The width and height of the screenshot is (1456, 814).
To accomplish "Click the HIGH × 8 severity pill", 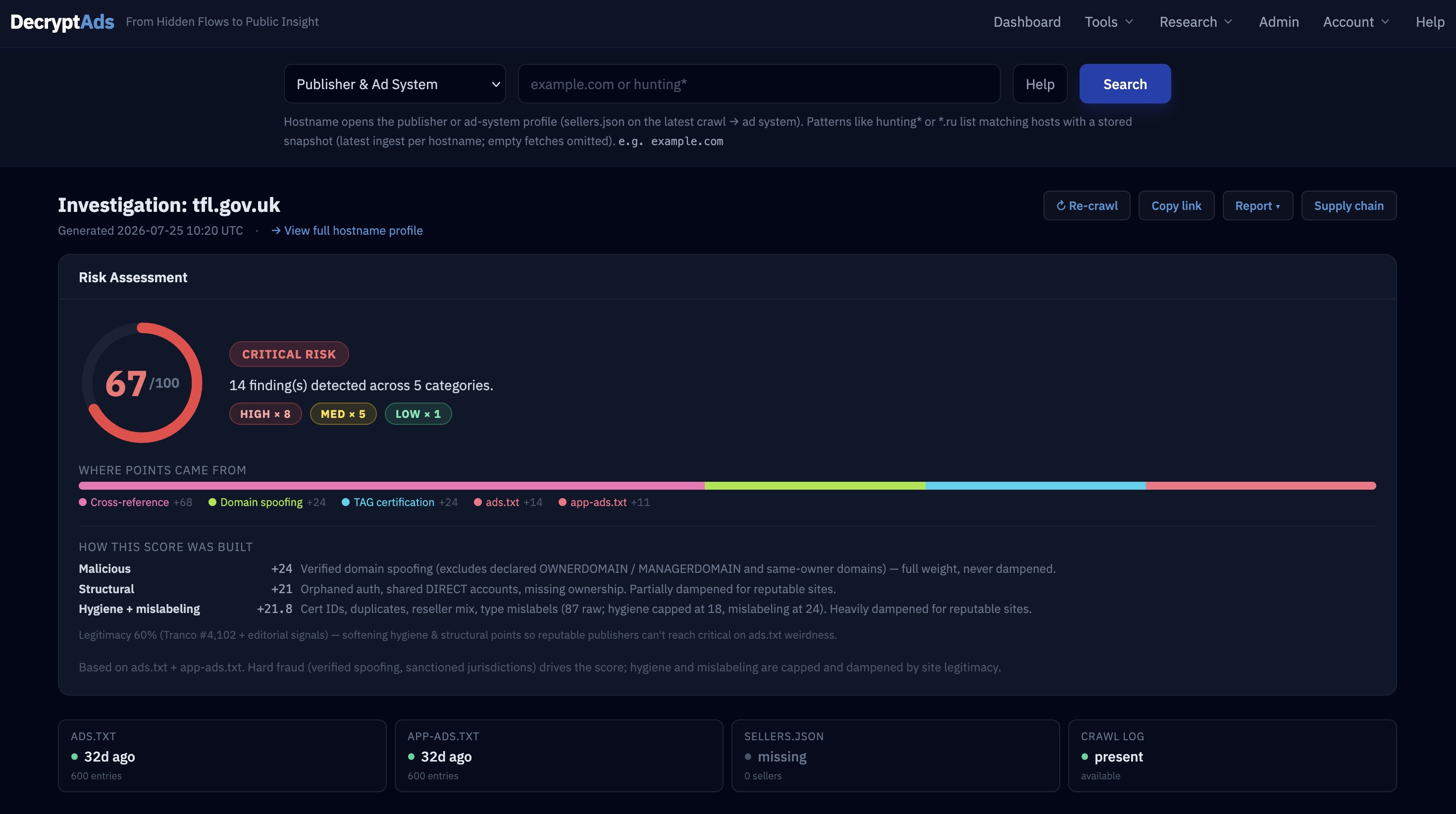I will click(265, 414).
